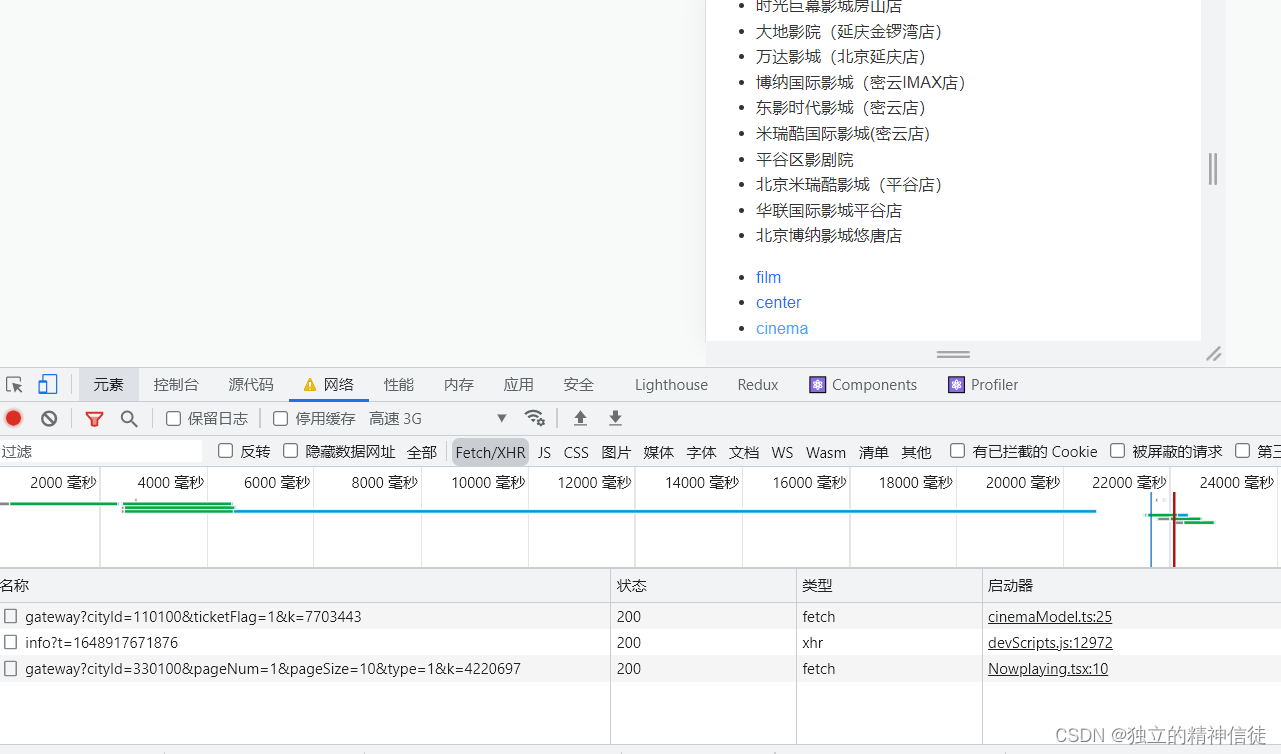The width and height of the screenshot is (1281, 754).
Task: Follow the film link on page
Action: pos(768,277)
